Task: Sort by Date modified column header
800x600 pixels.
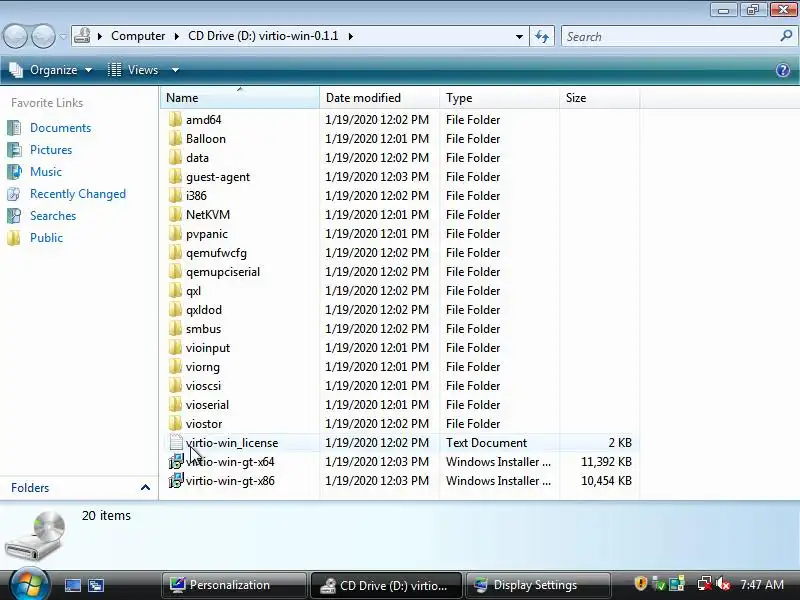Action: 380,97
